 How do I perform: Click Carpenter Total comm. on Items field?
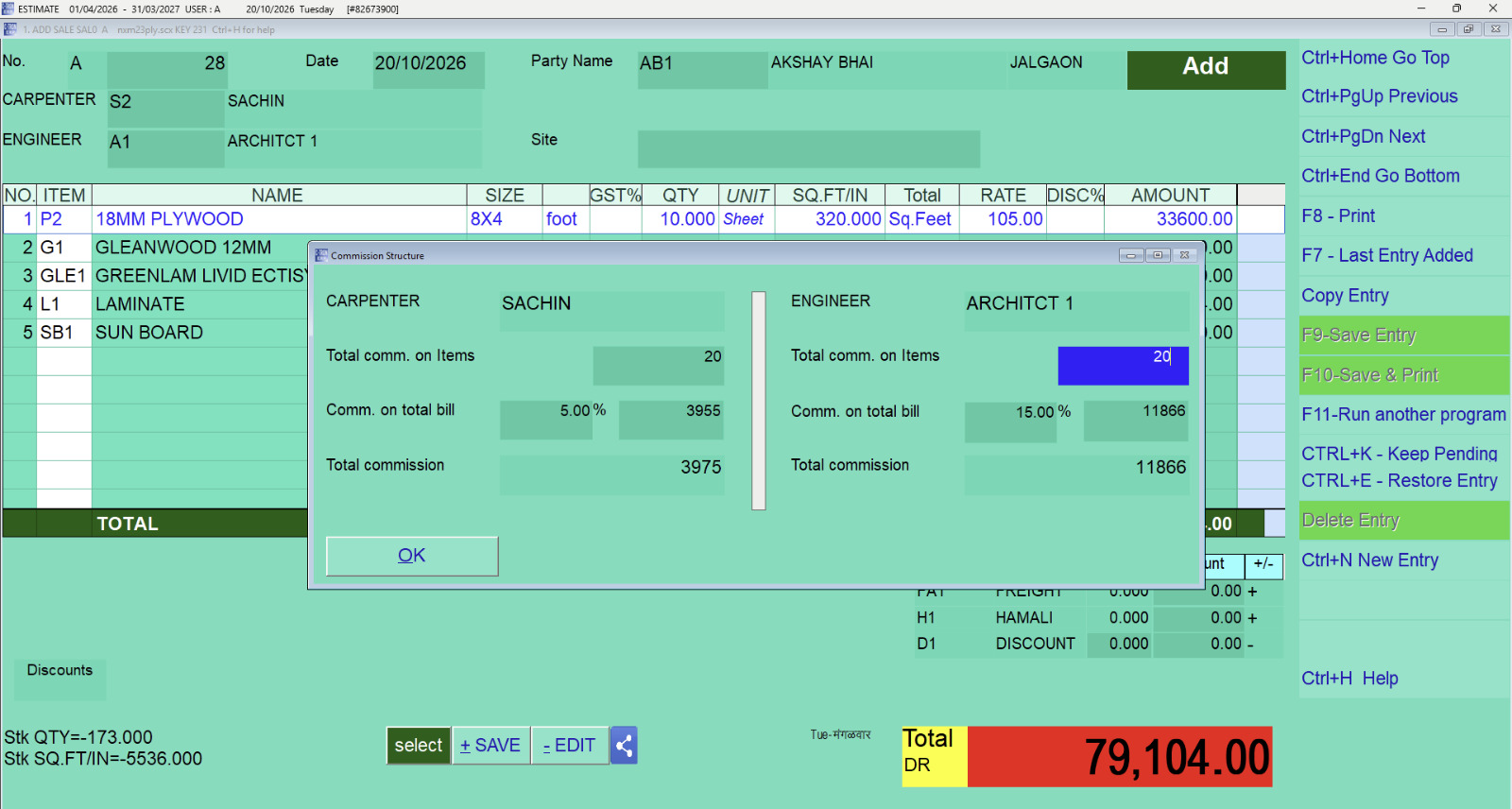click(x=658, y=366)
